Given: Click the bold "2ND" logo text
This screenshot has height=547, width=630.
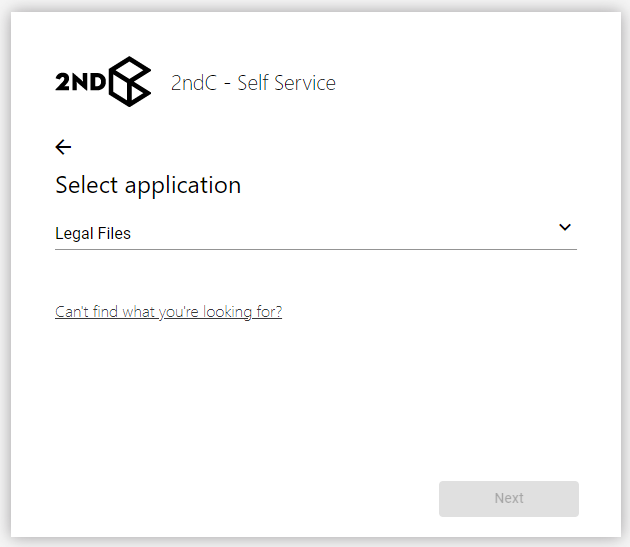Looking at the screenshot, I should 80,83.
